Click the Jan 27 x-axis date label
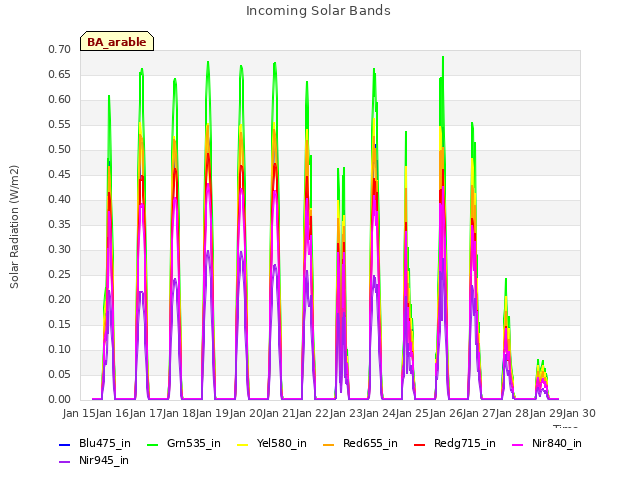The image size is (640, 480). (480, 413)
